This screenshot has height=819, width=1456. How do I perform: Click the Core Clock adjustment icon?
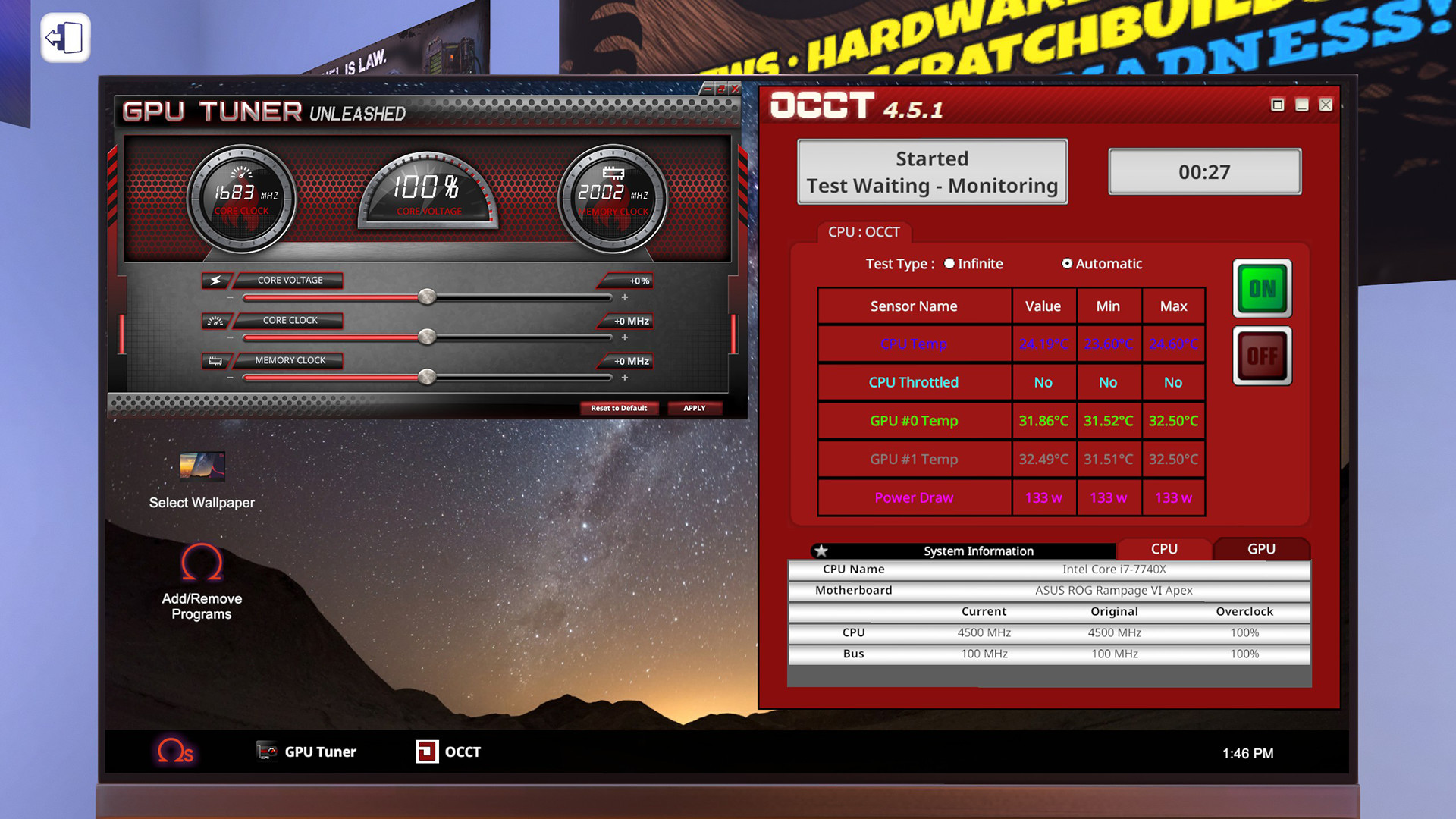[214, 320]
